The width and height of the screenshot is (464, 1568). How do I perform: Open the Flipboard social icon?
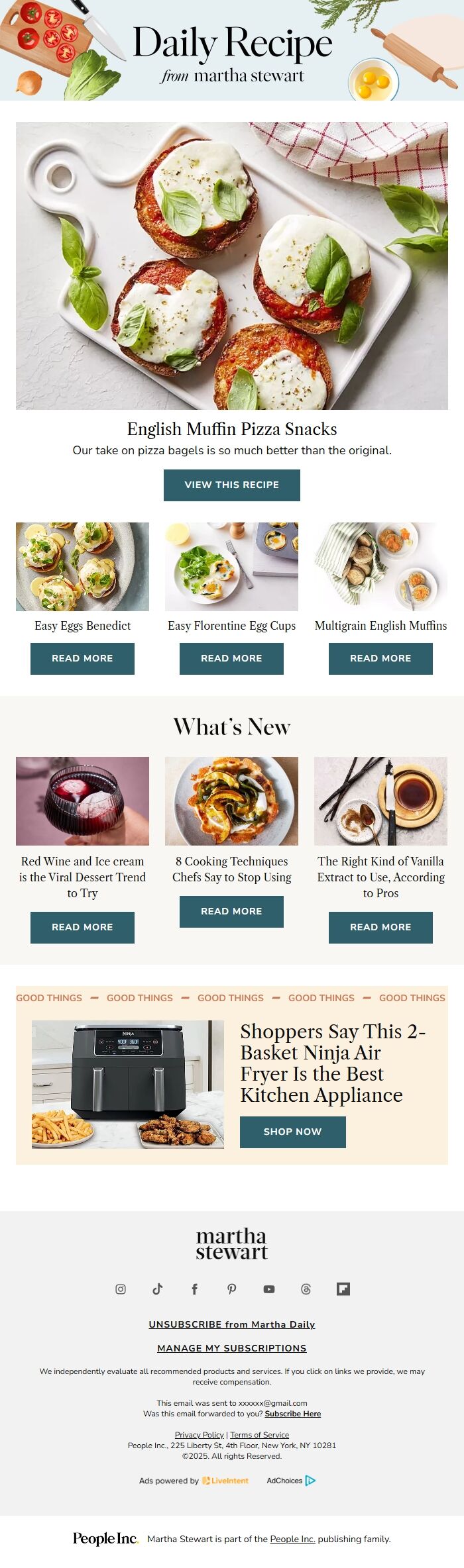click(343, 1289)
